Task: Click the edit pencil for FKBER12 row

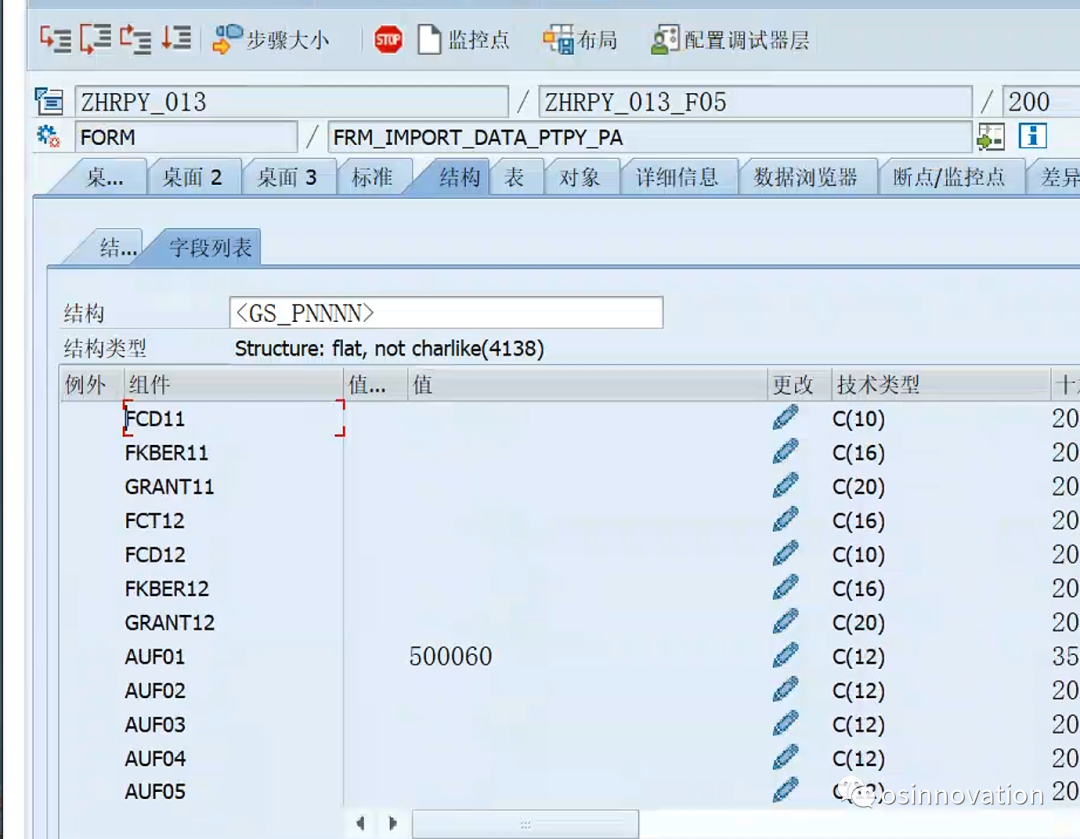Action: point(785,588)
